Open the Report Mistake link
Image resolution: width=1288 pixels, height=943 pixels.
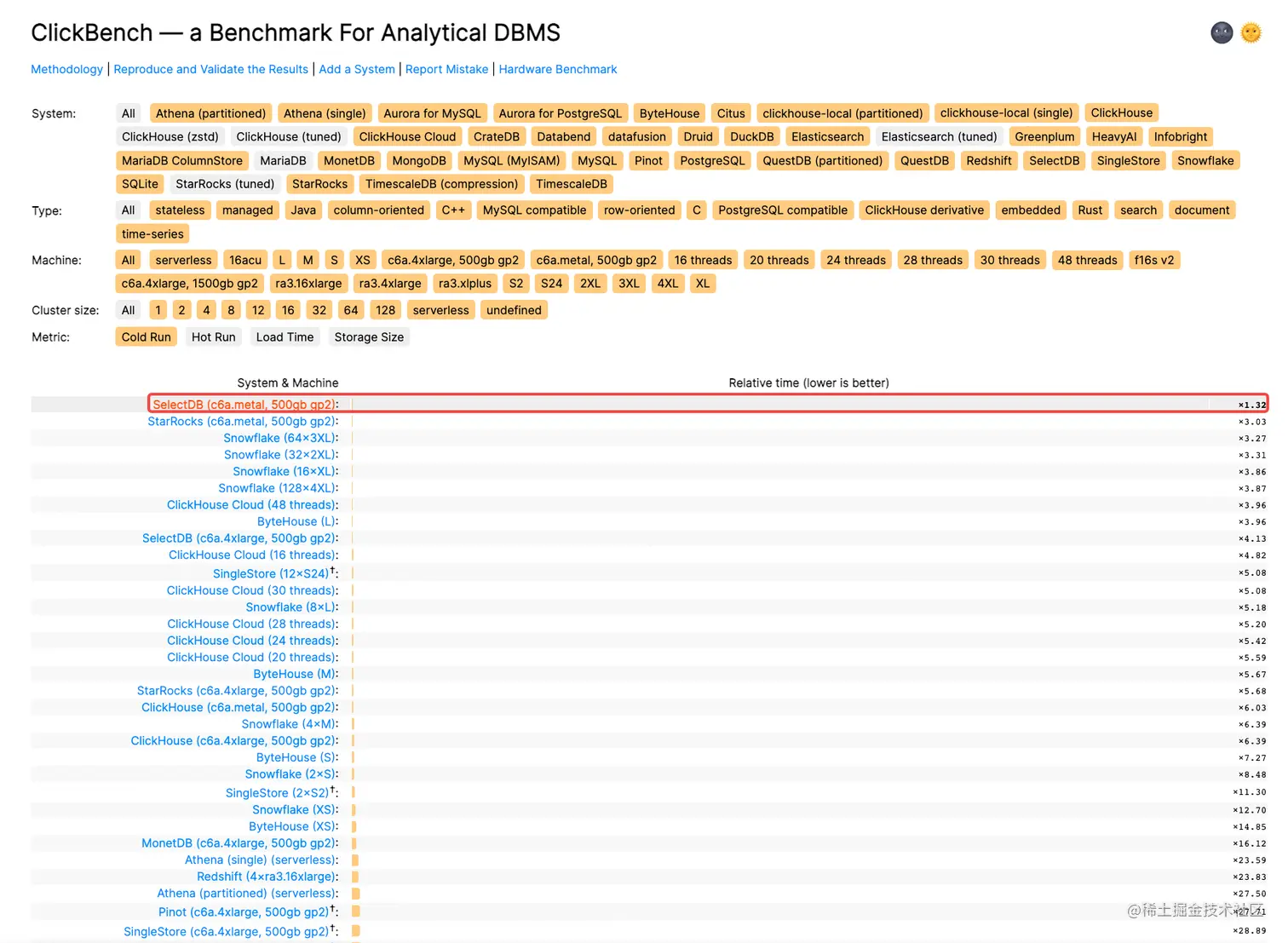pos(447,69)
